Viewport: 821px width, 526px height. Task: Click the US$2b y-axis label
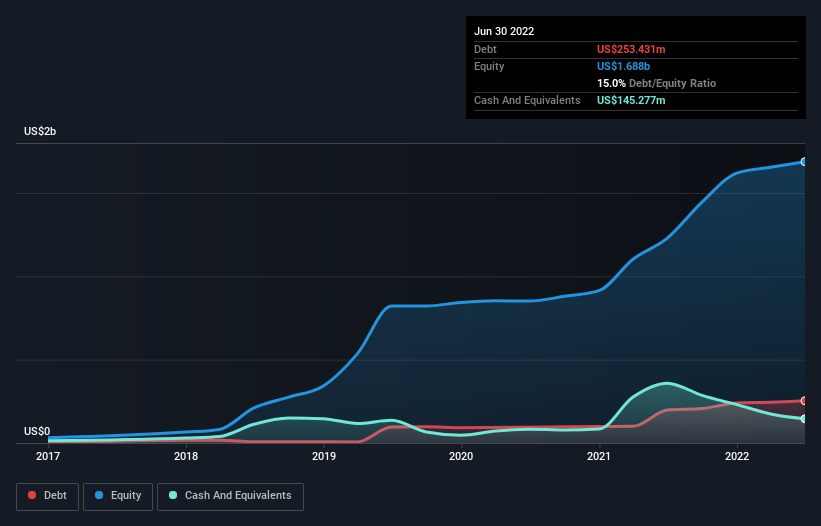click(x=40, y=131)
